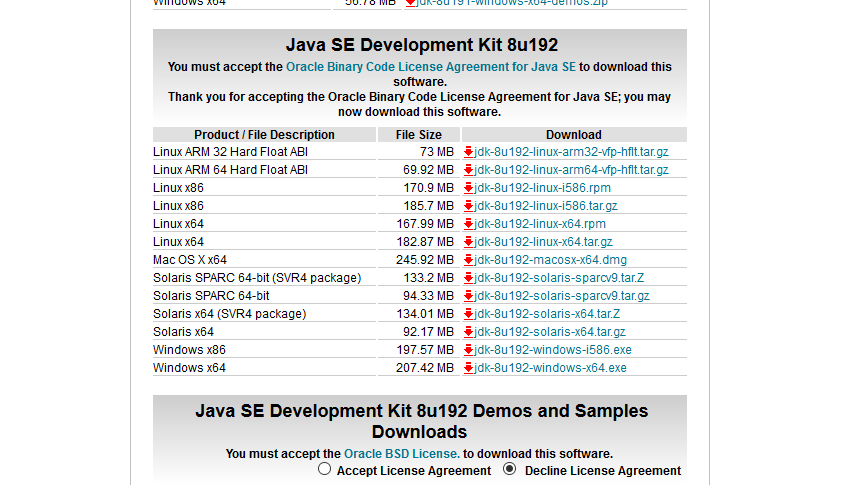The image size is (849, 485).
Task: Download jdk-8u192-linux-i586.rpm file
Action: 542,188
